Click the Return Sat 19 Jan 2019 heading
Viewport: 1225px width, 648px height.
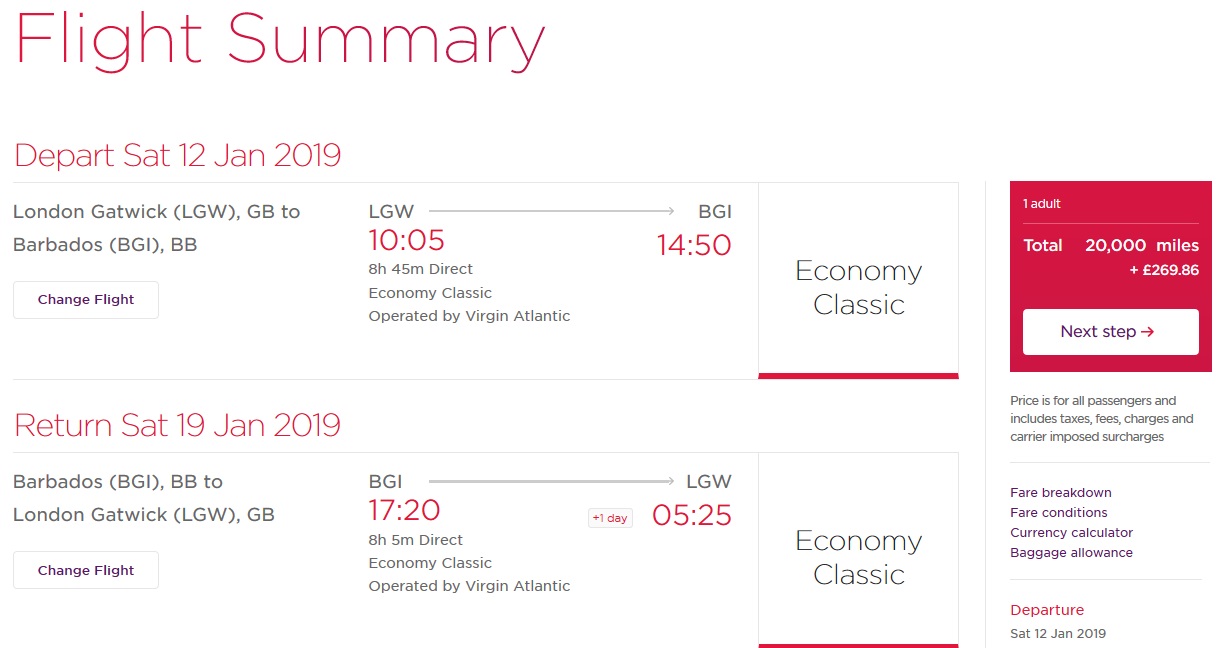coord(177,425)
